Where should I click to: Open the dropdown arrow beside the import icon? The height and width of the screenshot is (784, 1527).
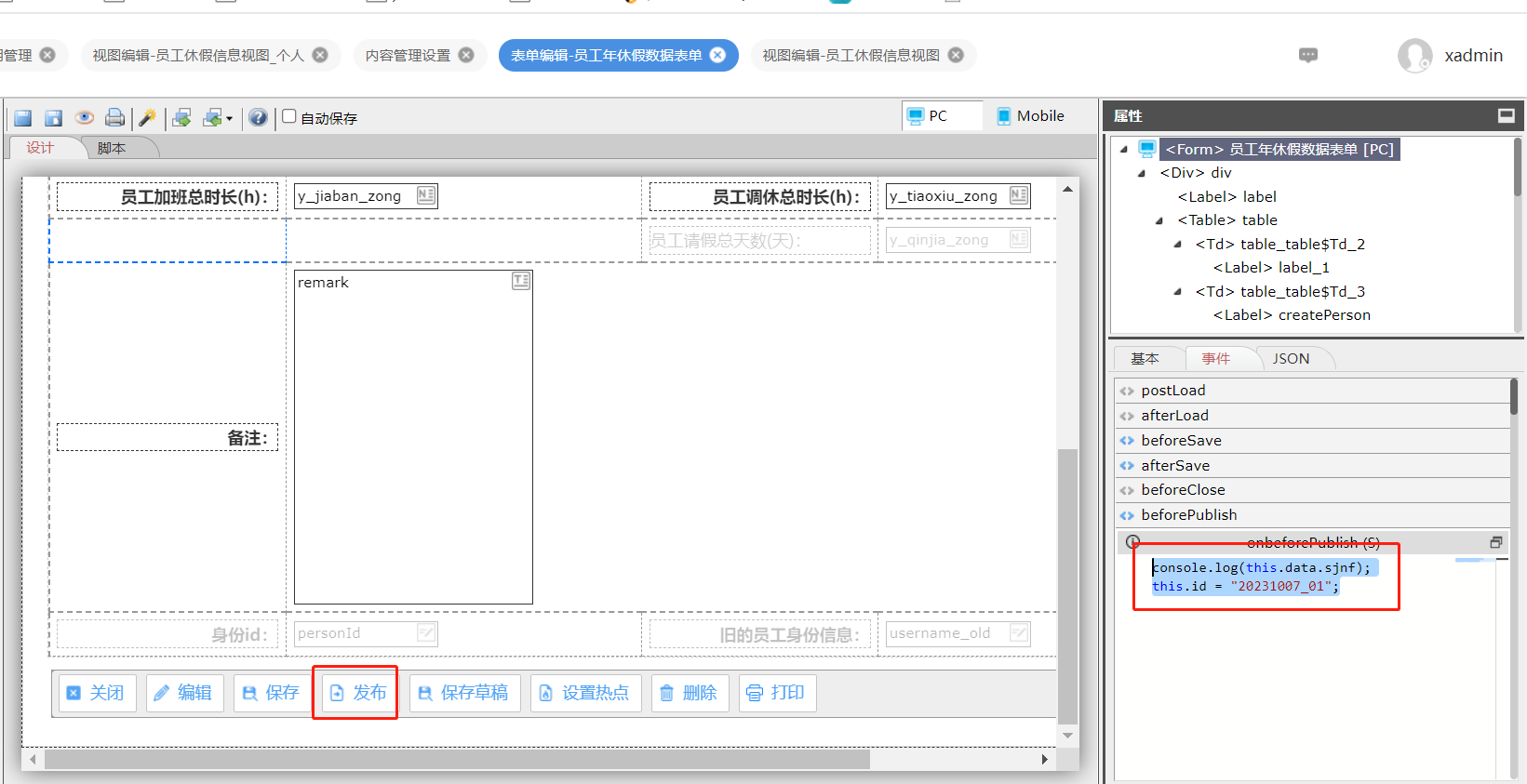229,119
